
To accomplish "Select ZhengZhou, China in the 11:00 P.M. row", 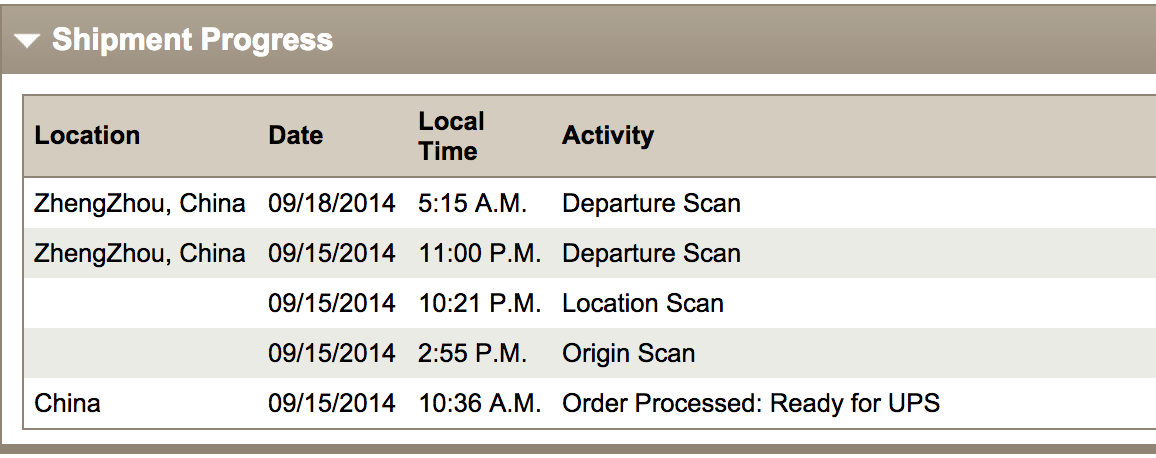I will click(x=139, y=254).
